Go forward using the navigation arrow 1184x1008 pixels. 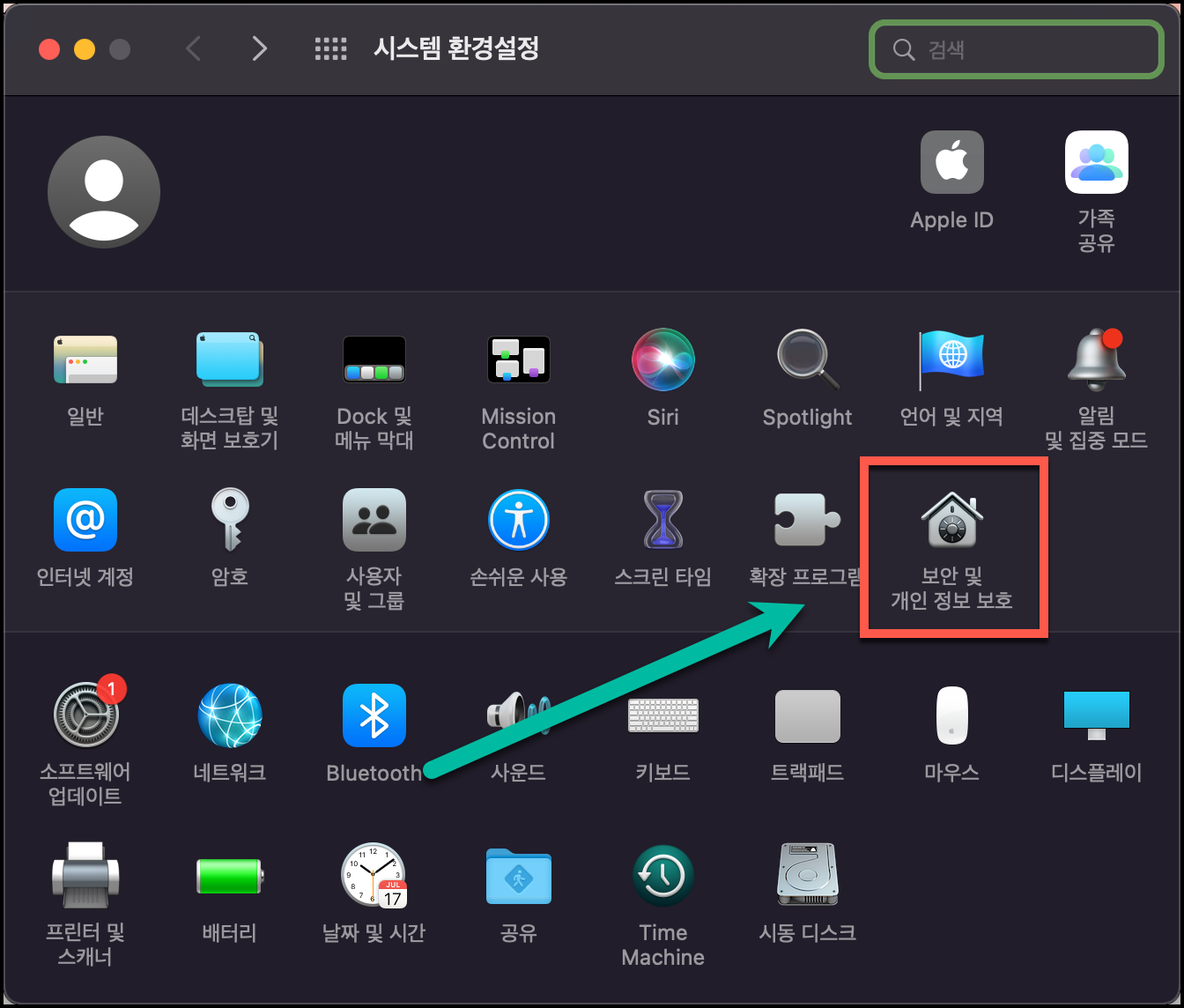tap(259, 48)
